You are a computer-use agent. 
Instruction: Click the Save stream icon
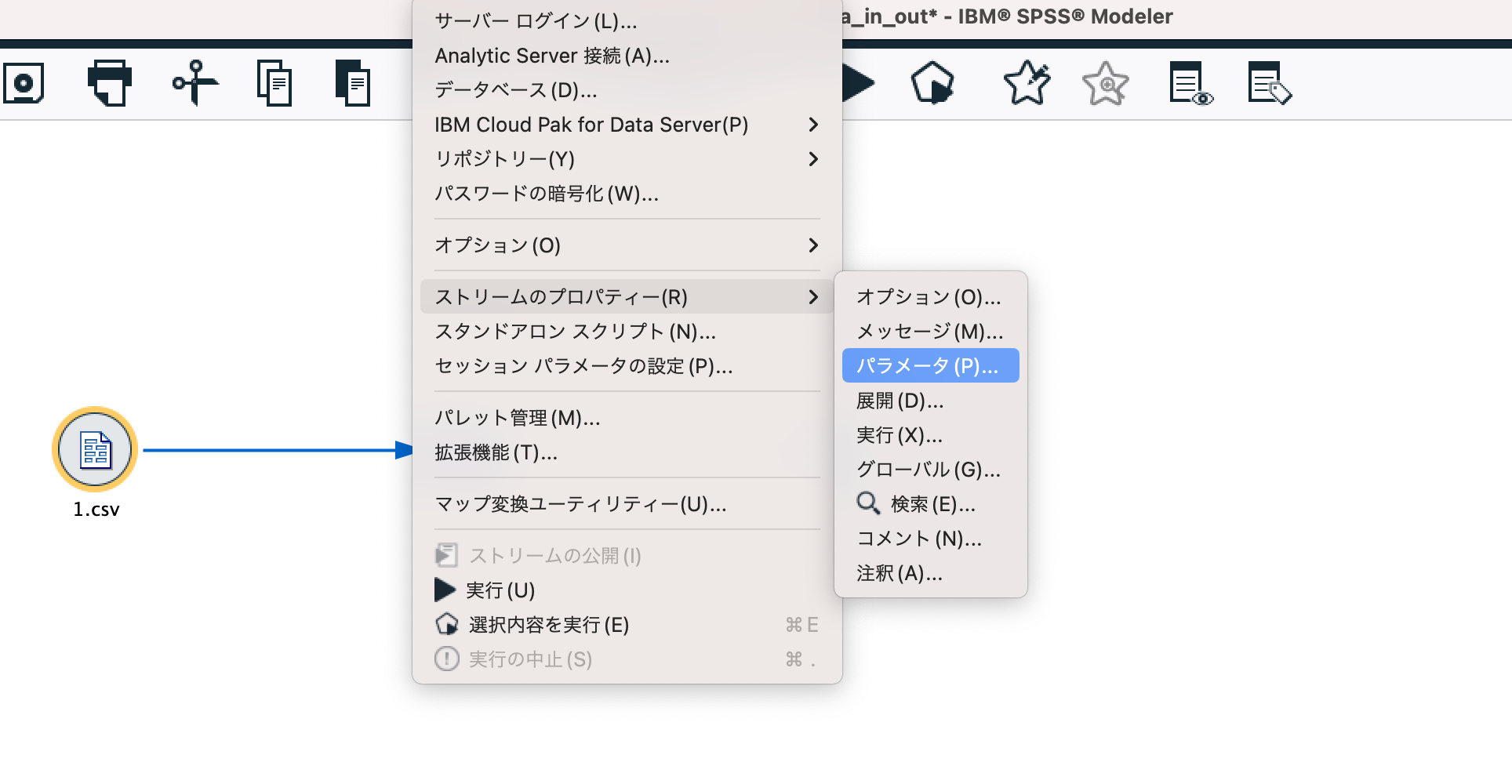[24, 82]
